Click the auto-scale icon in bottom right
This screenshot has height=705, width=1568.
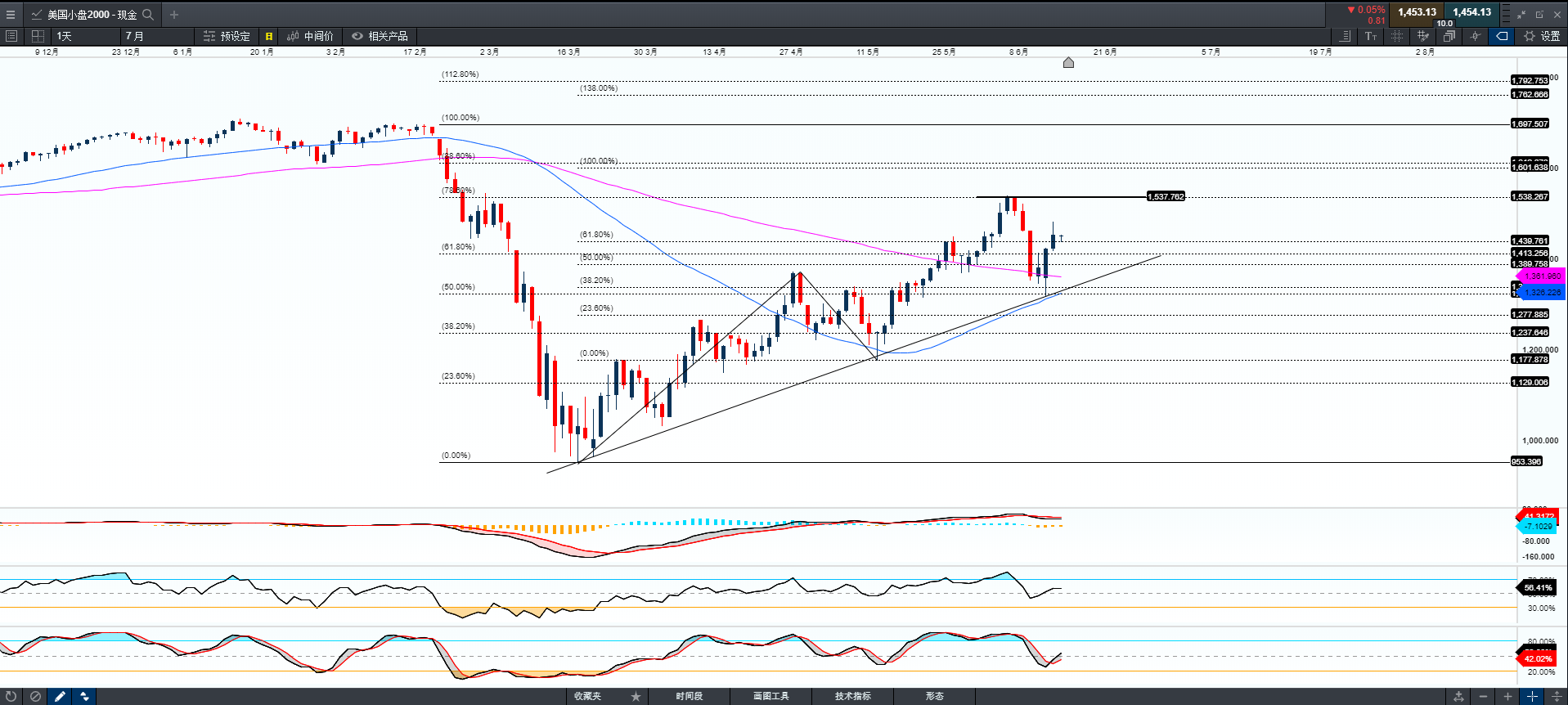pos(1458,697)
